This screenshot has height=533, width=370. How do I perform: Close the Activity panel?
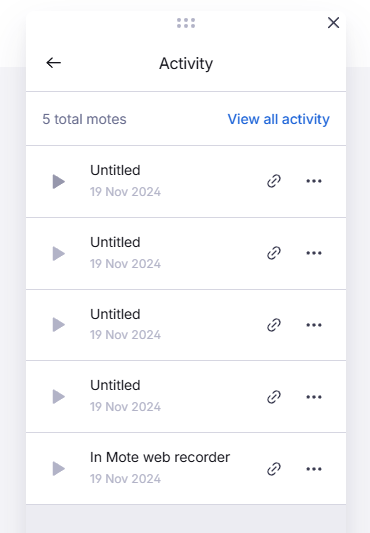333,23
